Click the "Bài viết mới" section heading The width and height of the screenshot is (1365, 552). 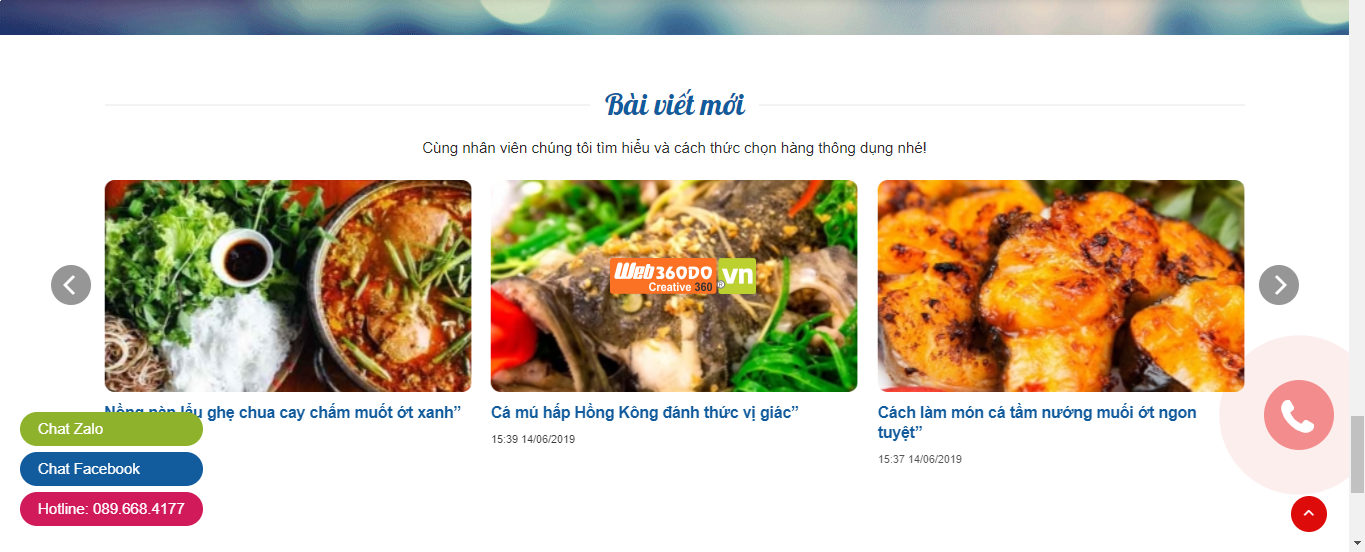pyautogui.click(x=675, y=104)
